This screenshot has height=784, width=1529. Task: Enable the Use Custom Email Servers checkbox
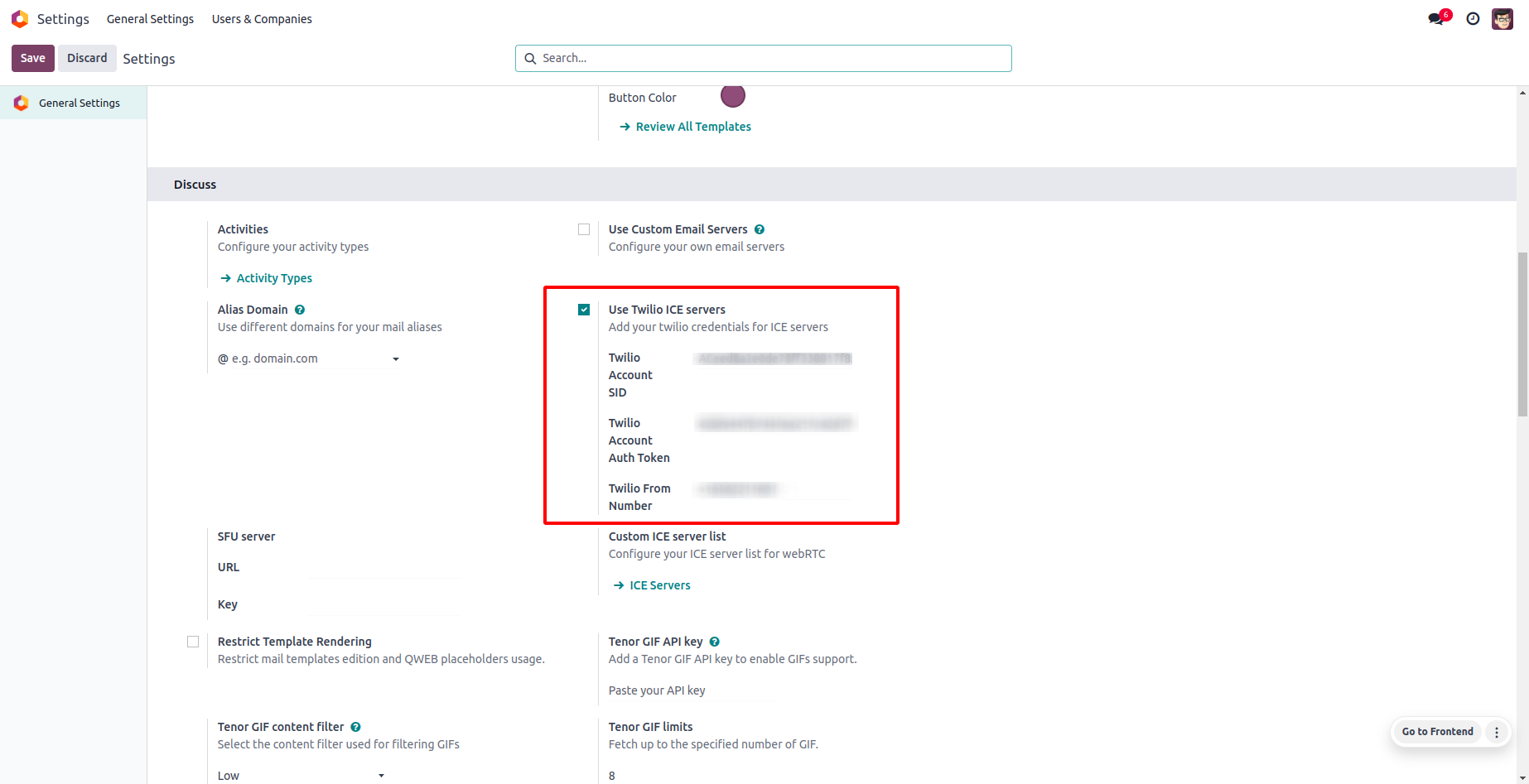coord(584,229)
